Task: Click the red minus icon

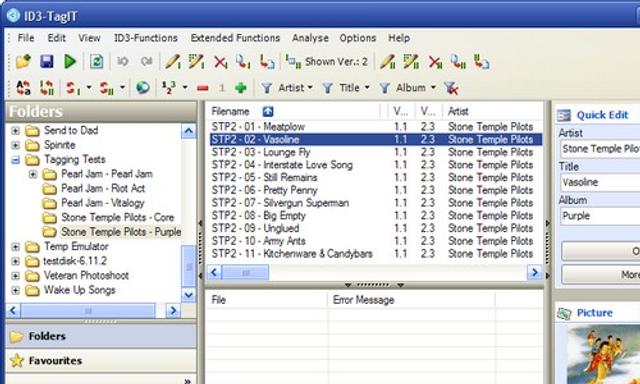Action: coord(202,88)
